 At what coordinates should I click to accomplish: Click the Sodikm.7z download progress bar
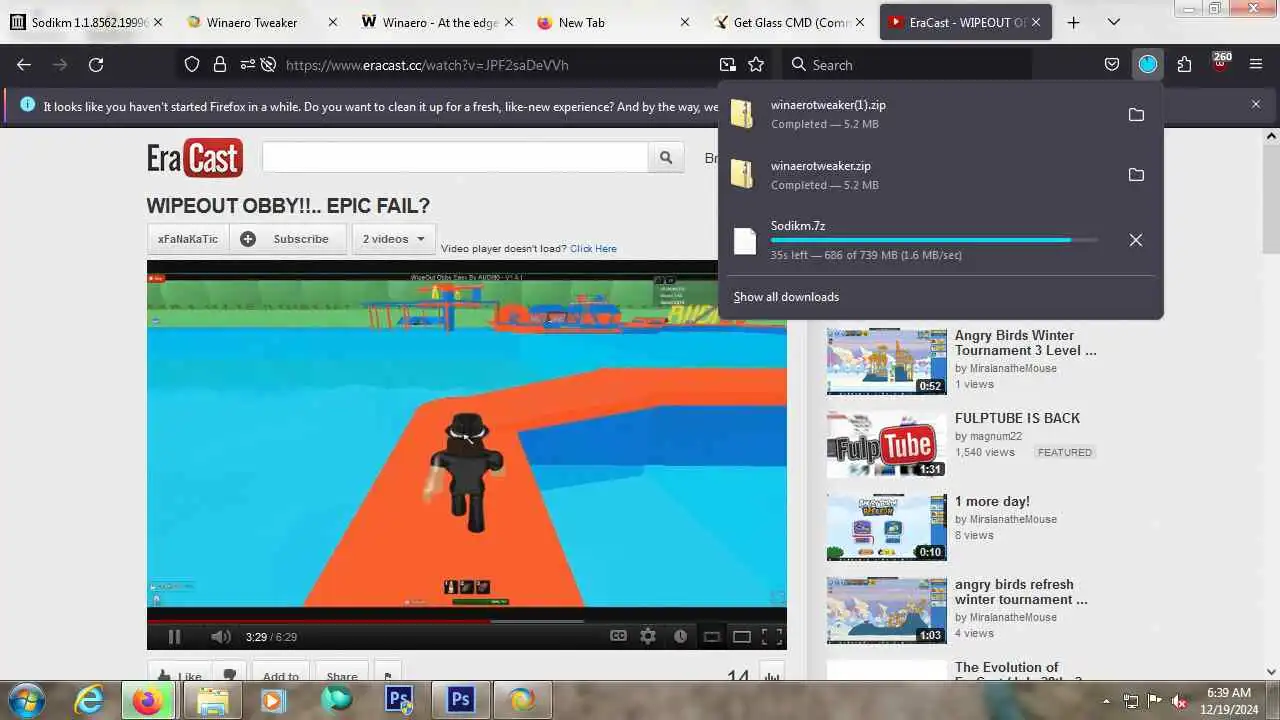pos(934,240)
